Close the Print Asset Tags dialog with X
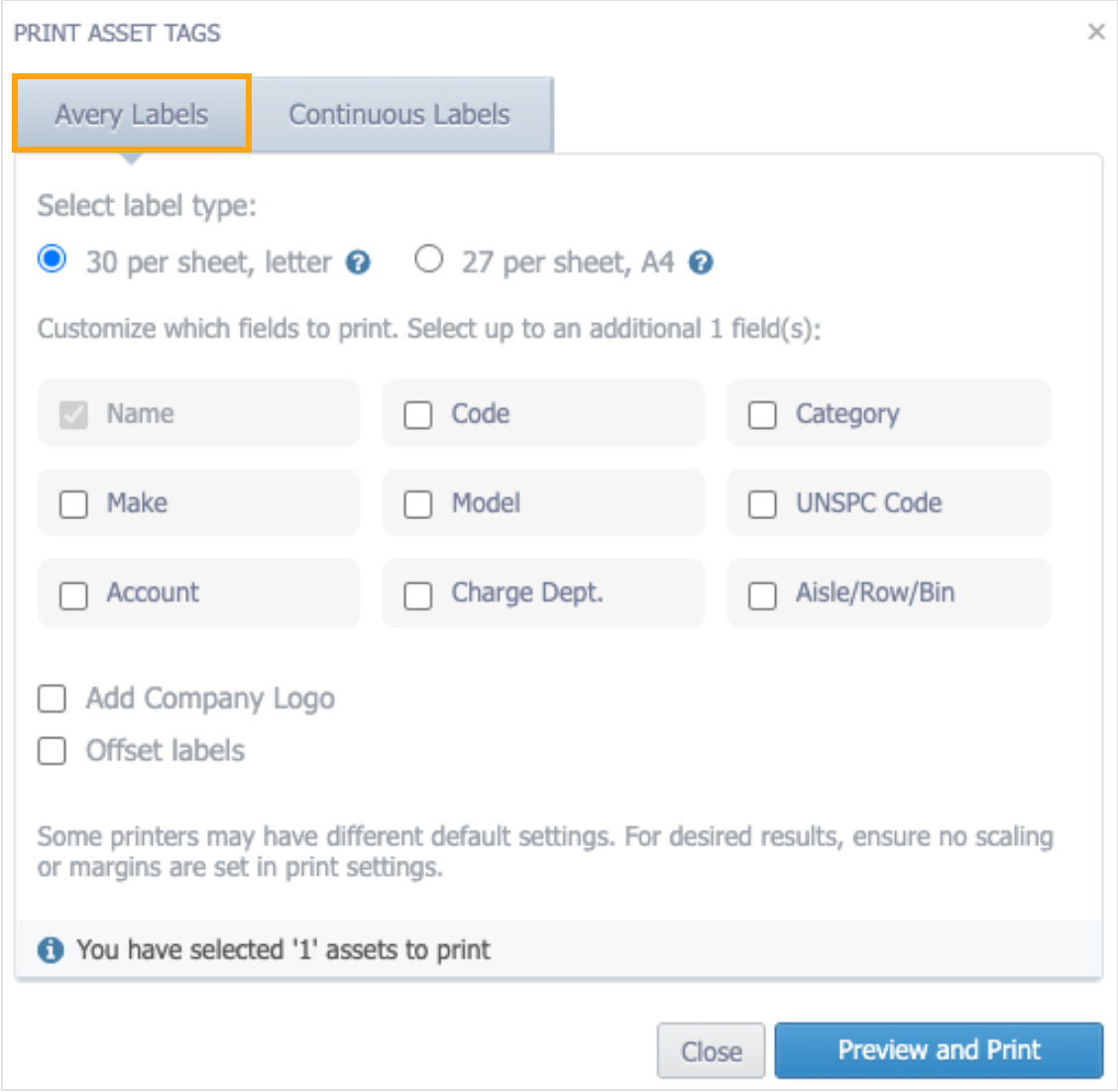 [x=1096, y=32]
